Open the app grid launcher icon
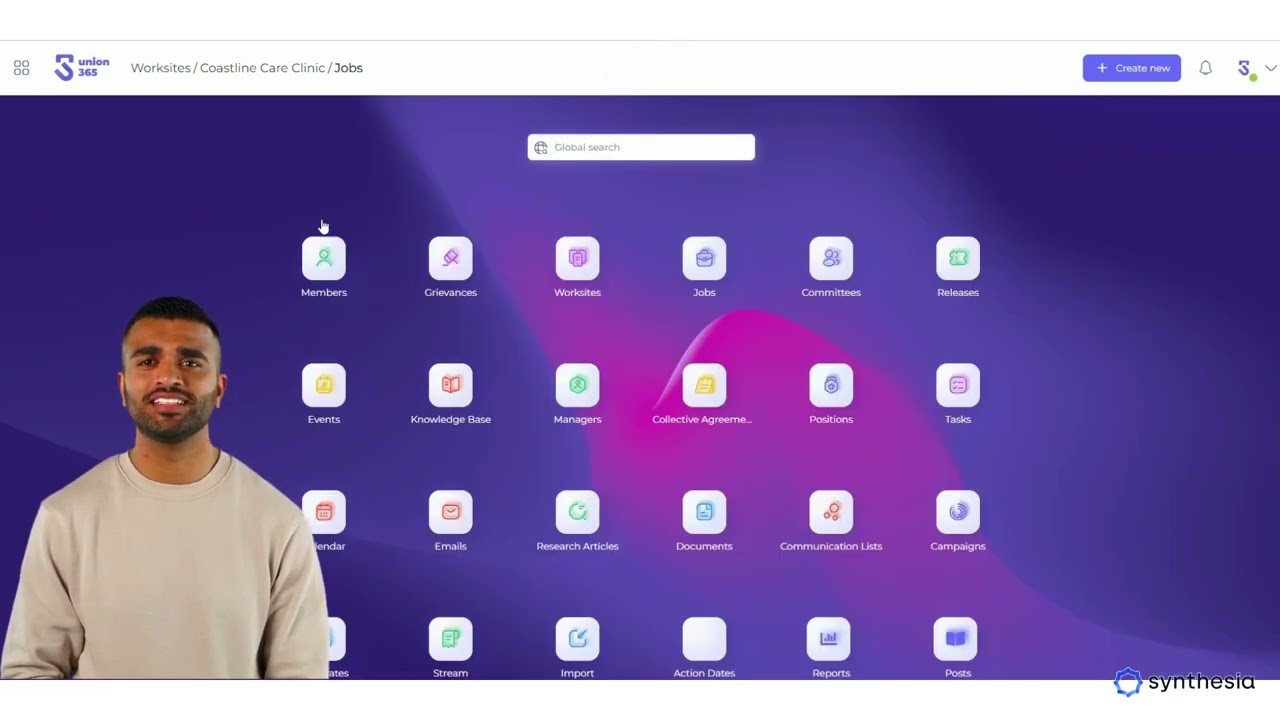Image resolution: width=1280 pixels, height=720 pixels. [x=21, y=68]
